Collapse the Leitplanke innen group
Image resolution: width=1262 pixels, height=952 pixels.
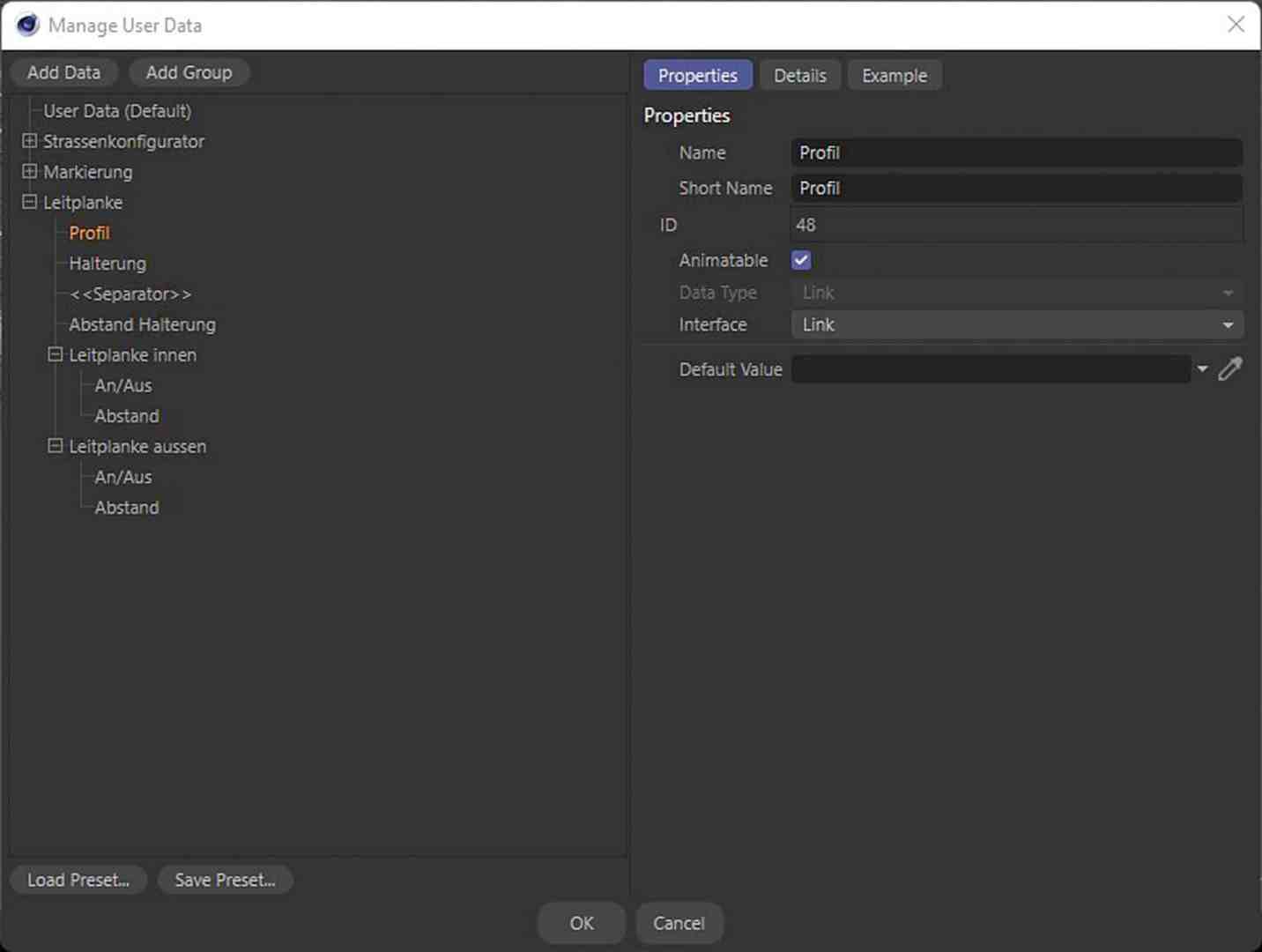tap(55, 354)
